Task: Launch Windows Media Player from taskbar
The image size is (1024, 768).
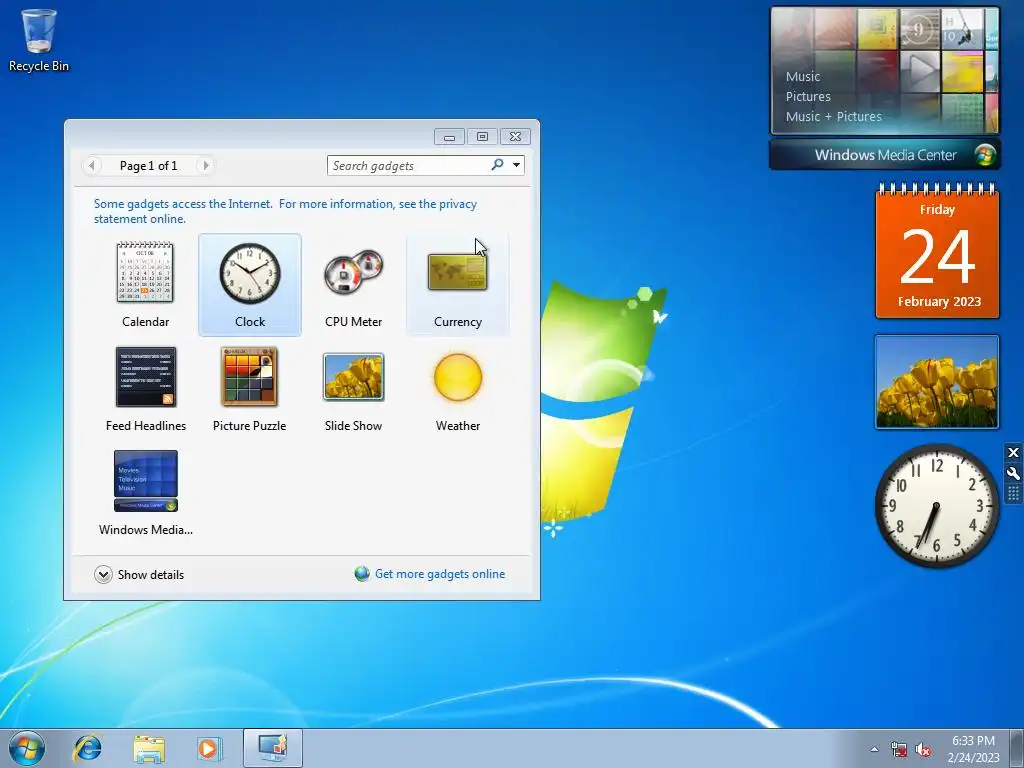Action: click(210, 748)
